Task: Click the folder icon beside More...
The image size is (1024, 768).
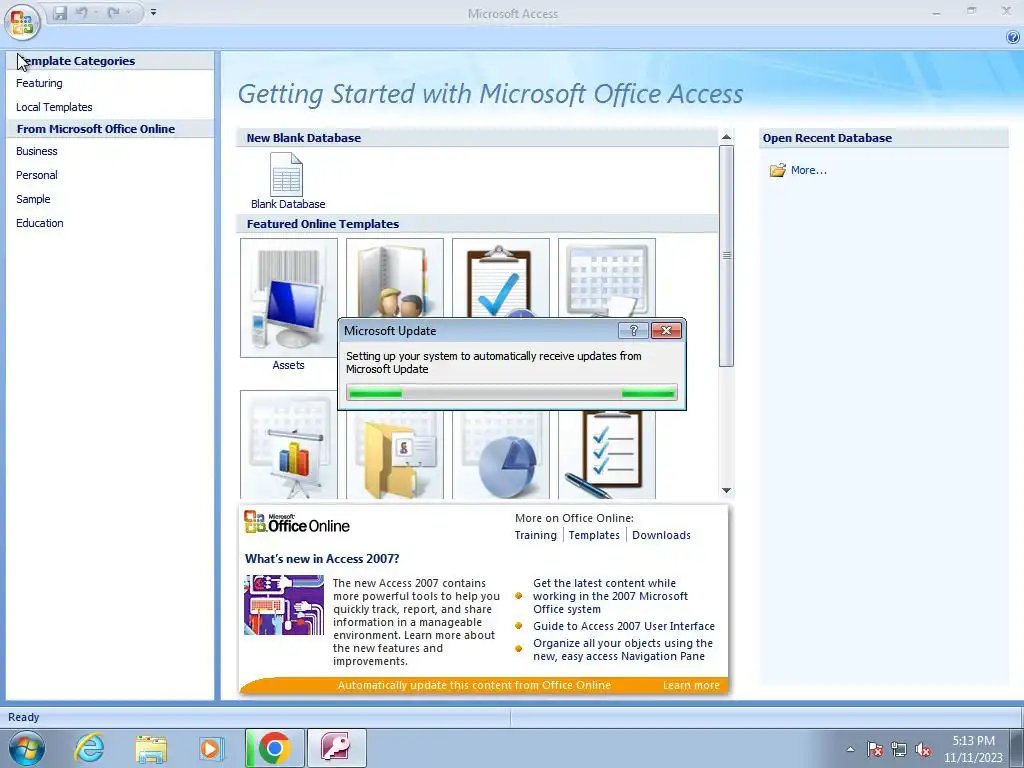Action: pyautogui.click(x=777, y=170)
